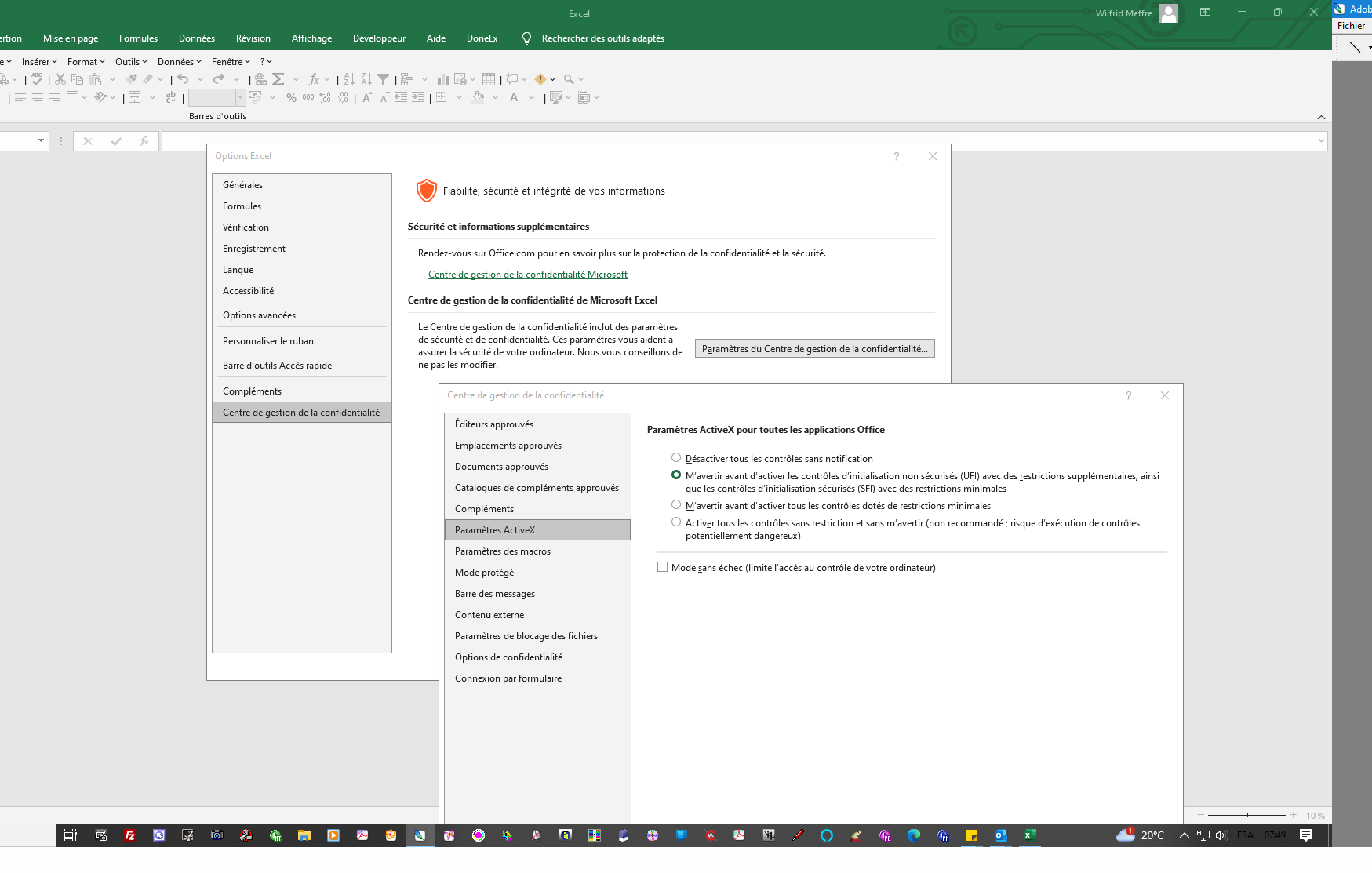Click the thousands separator 000 icon
The width and height of the screenshot is (1372, 873).
pos(308,98)
